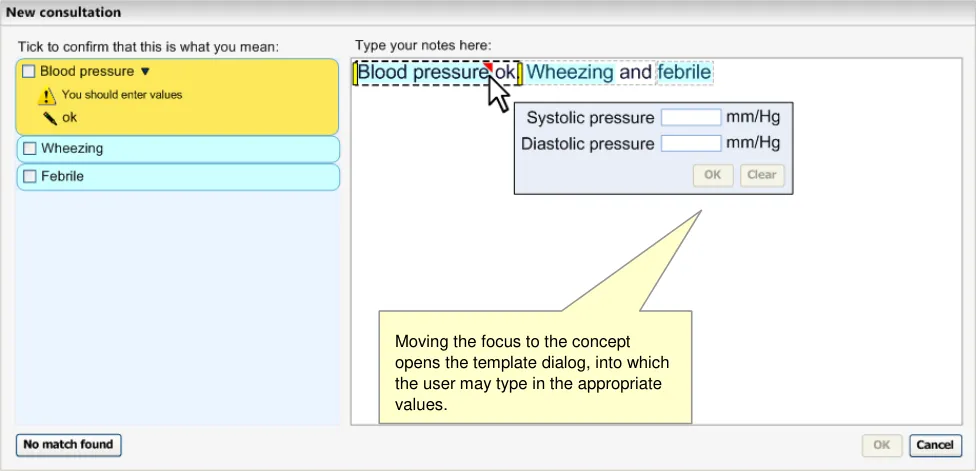Click the Diastolic pressure input field
The width and height of the screenshot is (976, 471).
(x=690, y=144)
